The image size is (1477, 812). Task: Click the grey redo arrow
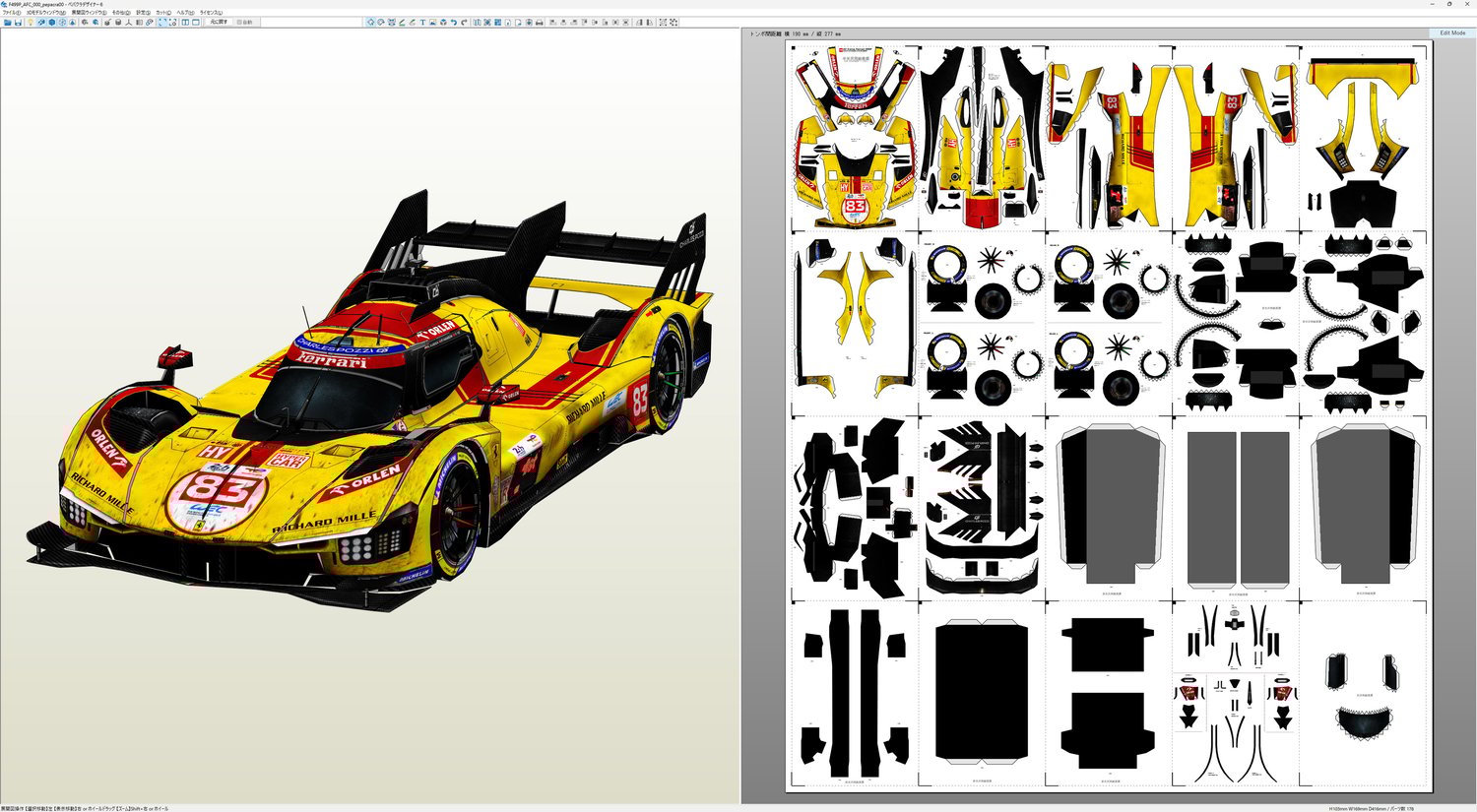click(464, 23)
